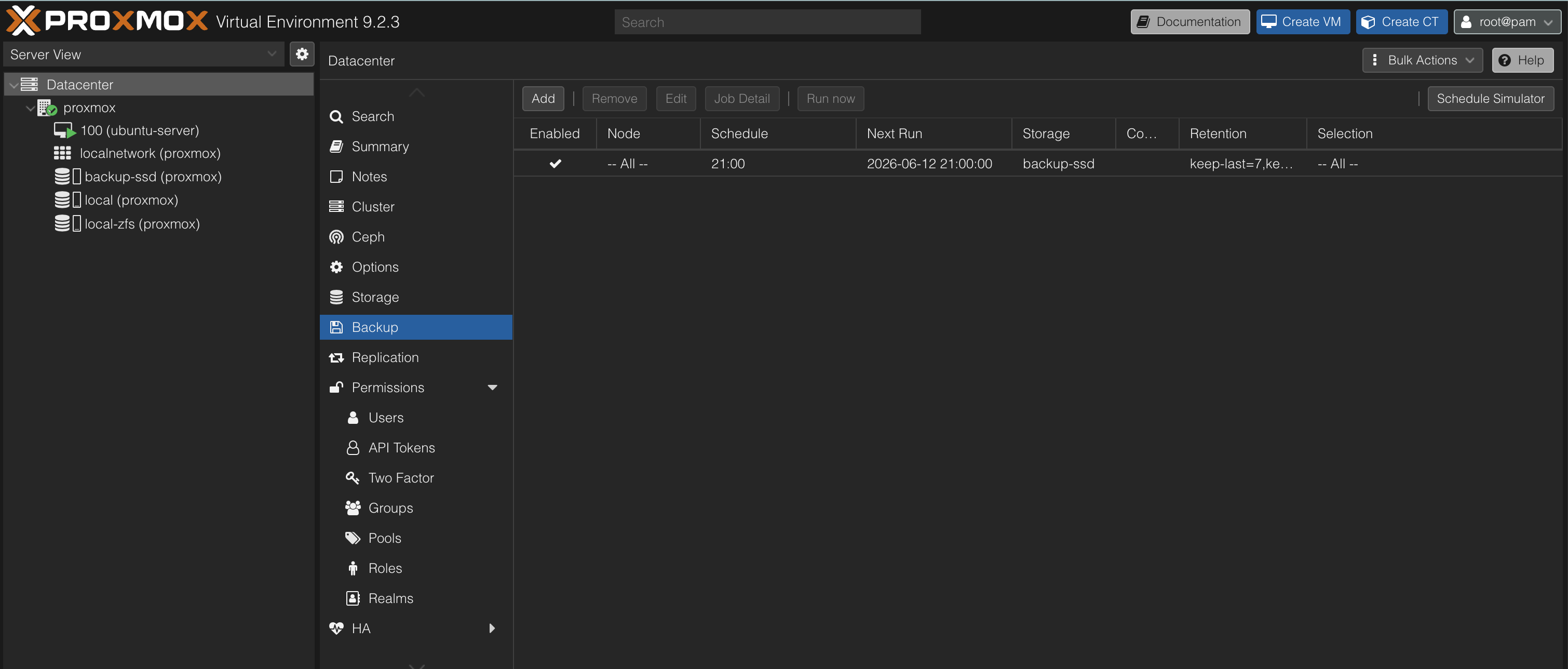Image resolution: width=1568 pixels, height=669 pixels.
Task: Collapse the Permissions submenu arrow
Action: [x=492, y=387]
